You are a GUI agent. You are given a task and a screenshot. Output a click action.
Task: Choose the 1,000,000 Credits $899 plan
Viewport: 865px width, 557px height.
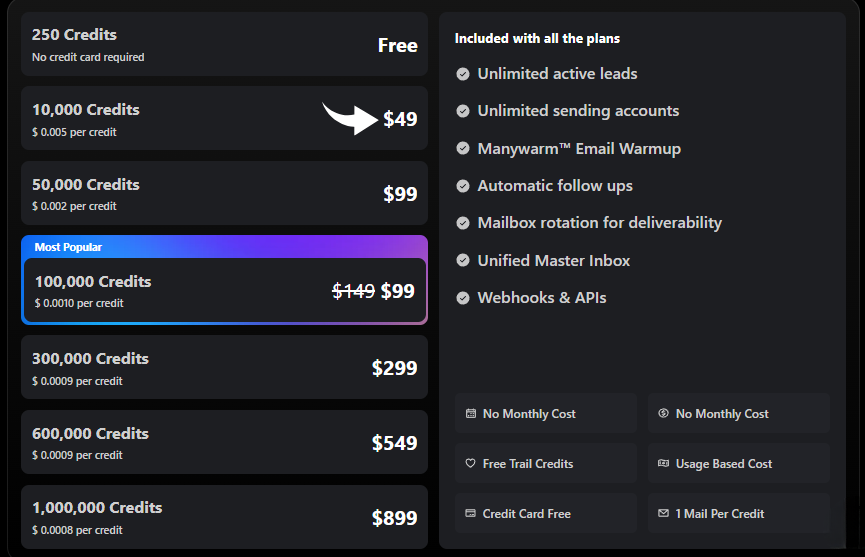coord(224,517)
